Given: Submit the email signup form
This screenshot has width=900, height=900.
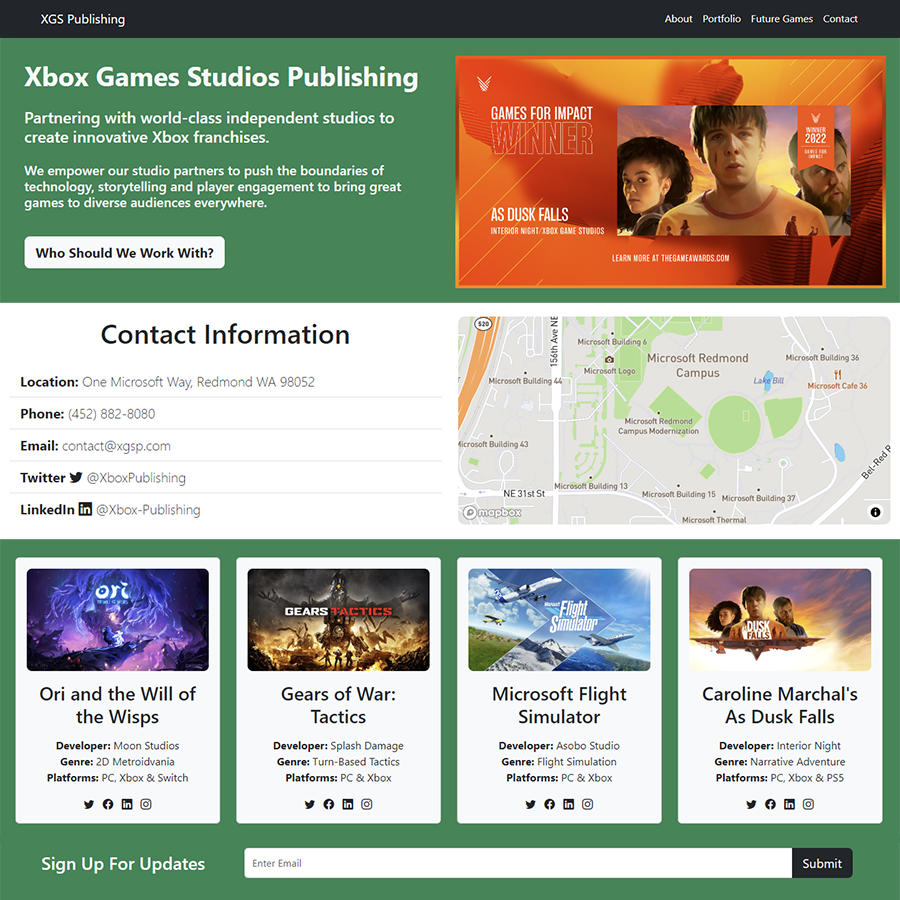Looking at the screenshot, I should 822,863.
